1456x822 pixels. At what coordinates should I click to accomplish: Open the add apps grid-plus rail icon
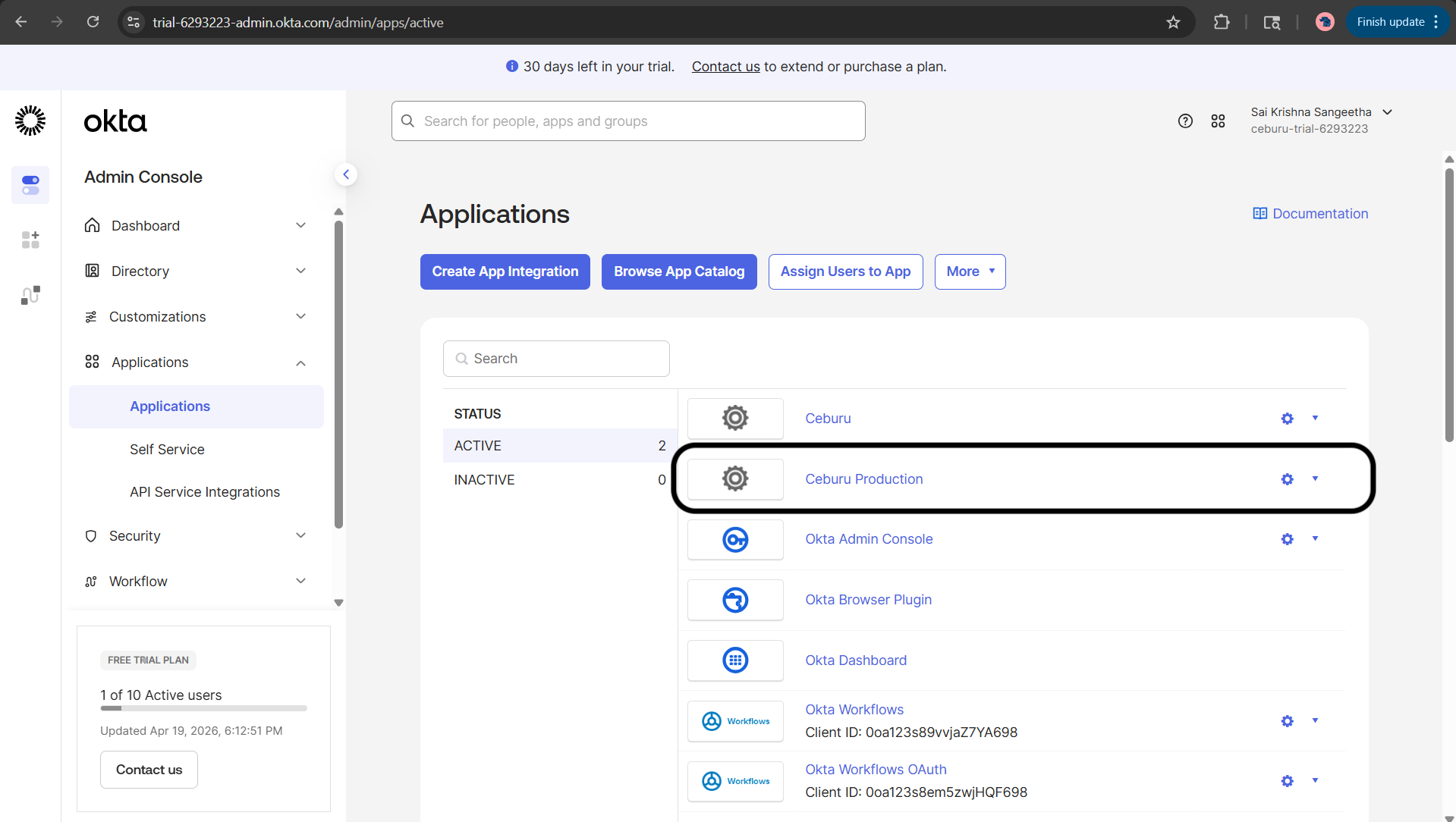click(x=30, y=240)
